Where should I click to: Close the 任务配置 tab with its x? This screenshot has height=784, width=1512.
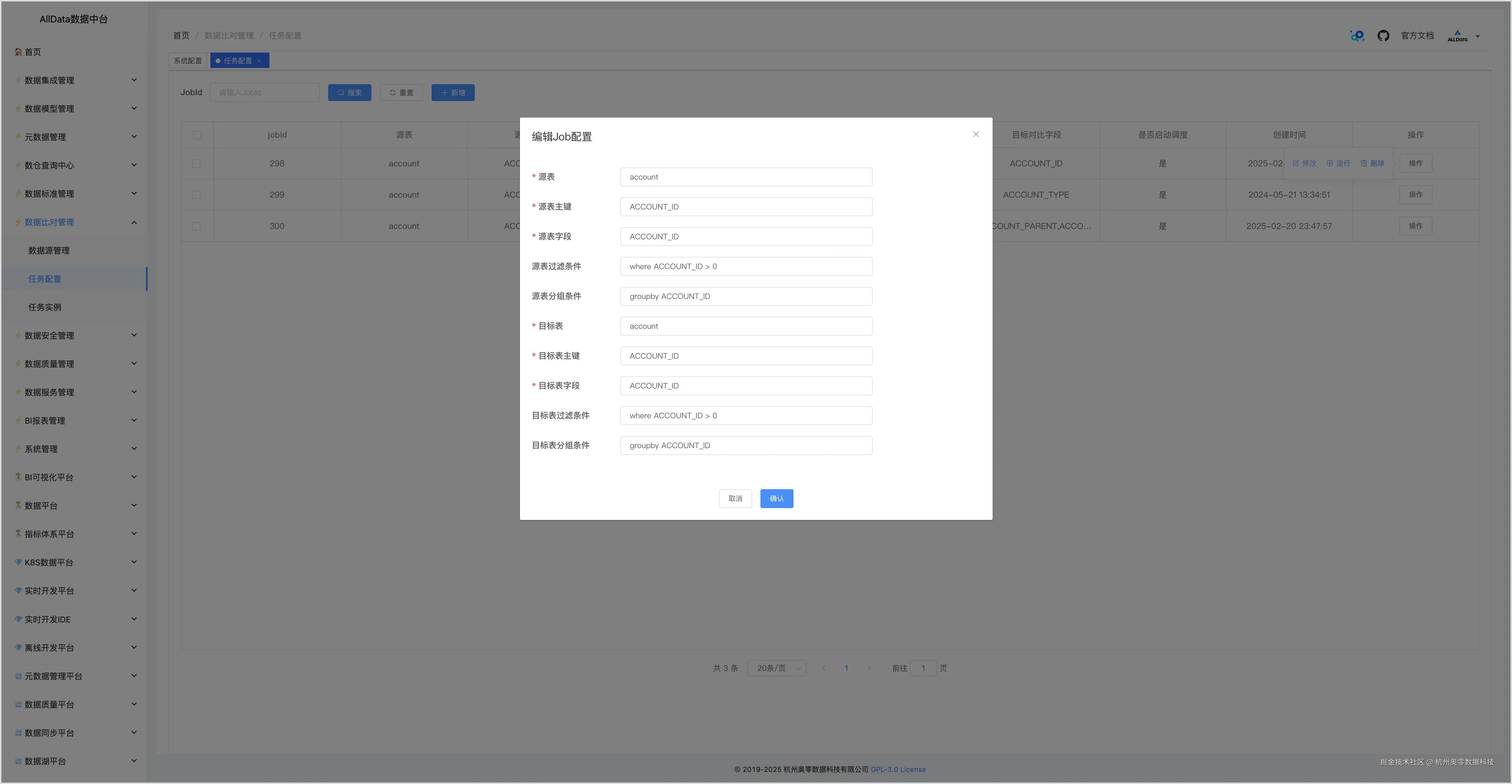click(259, 61)
